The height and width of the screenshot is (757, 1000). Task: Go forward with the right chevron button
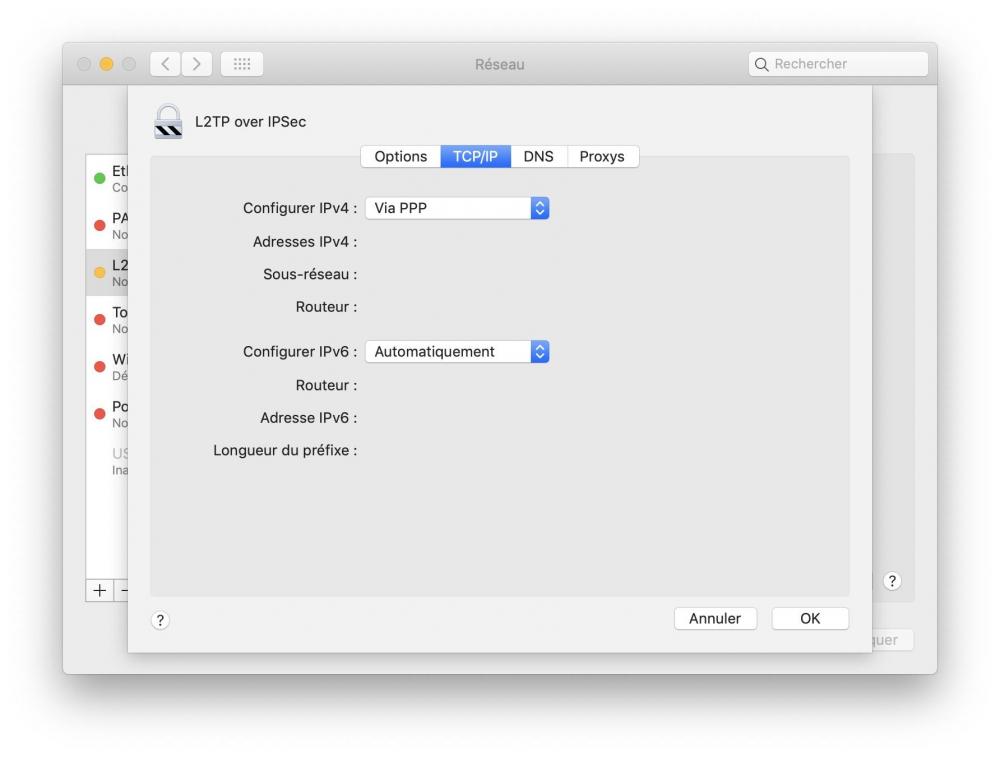point(196,64)
